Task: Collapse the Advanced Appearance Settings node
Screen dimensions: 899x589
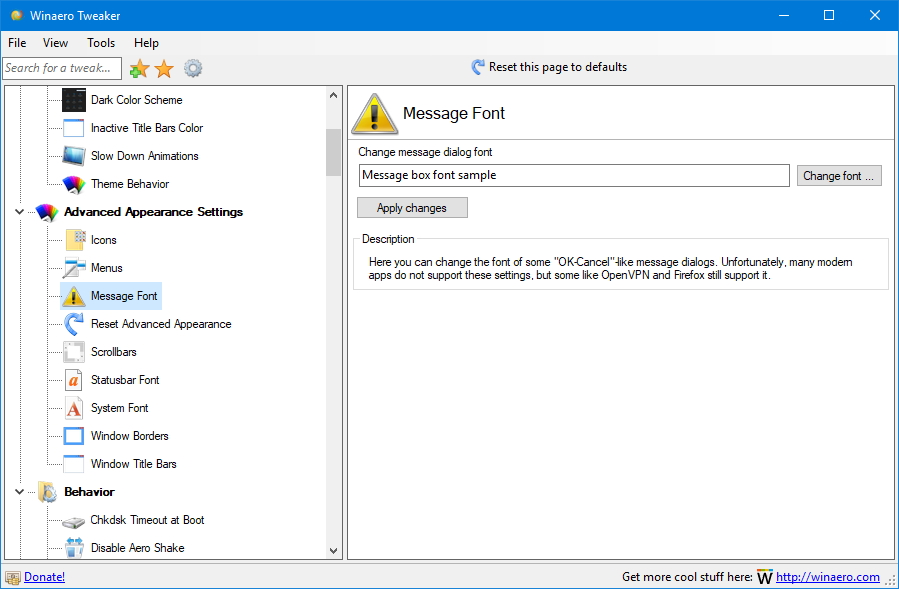Action: (x=19, y=212)
